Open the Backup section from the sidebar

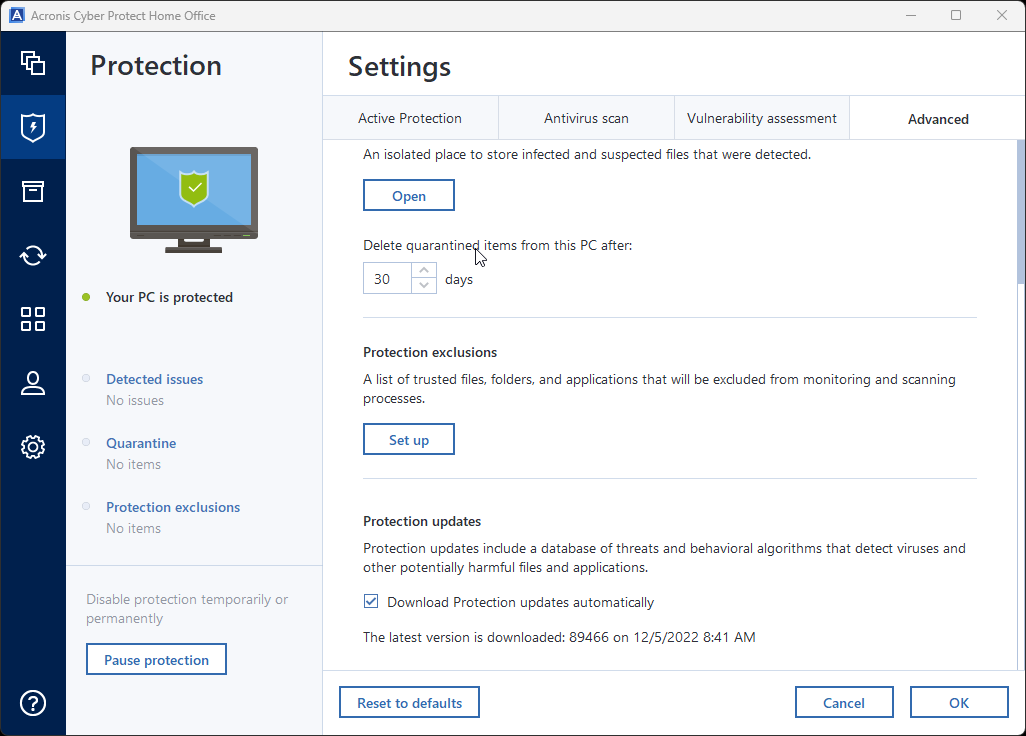(33, 63)
